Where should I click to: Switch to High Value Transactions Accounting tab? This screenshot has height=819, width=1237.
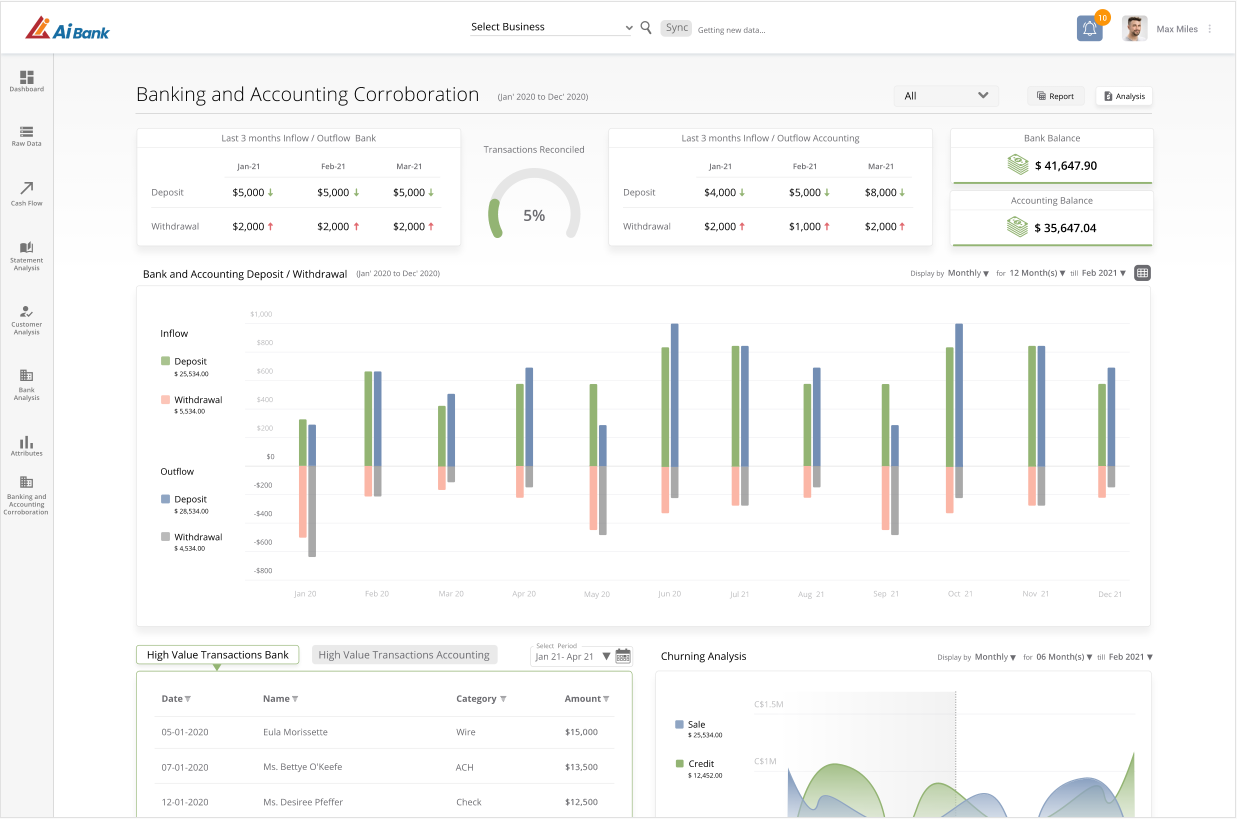click(x=404, y=655)
